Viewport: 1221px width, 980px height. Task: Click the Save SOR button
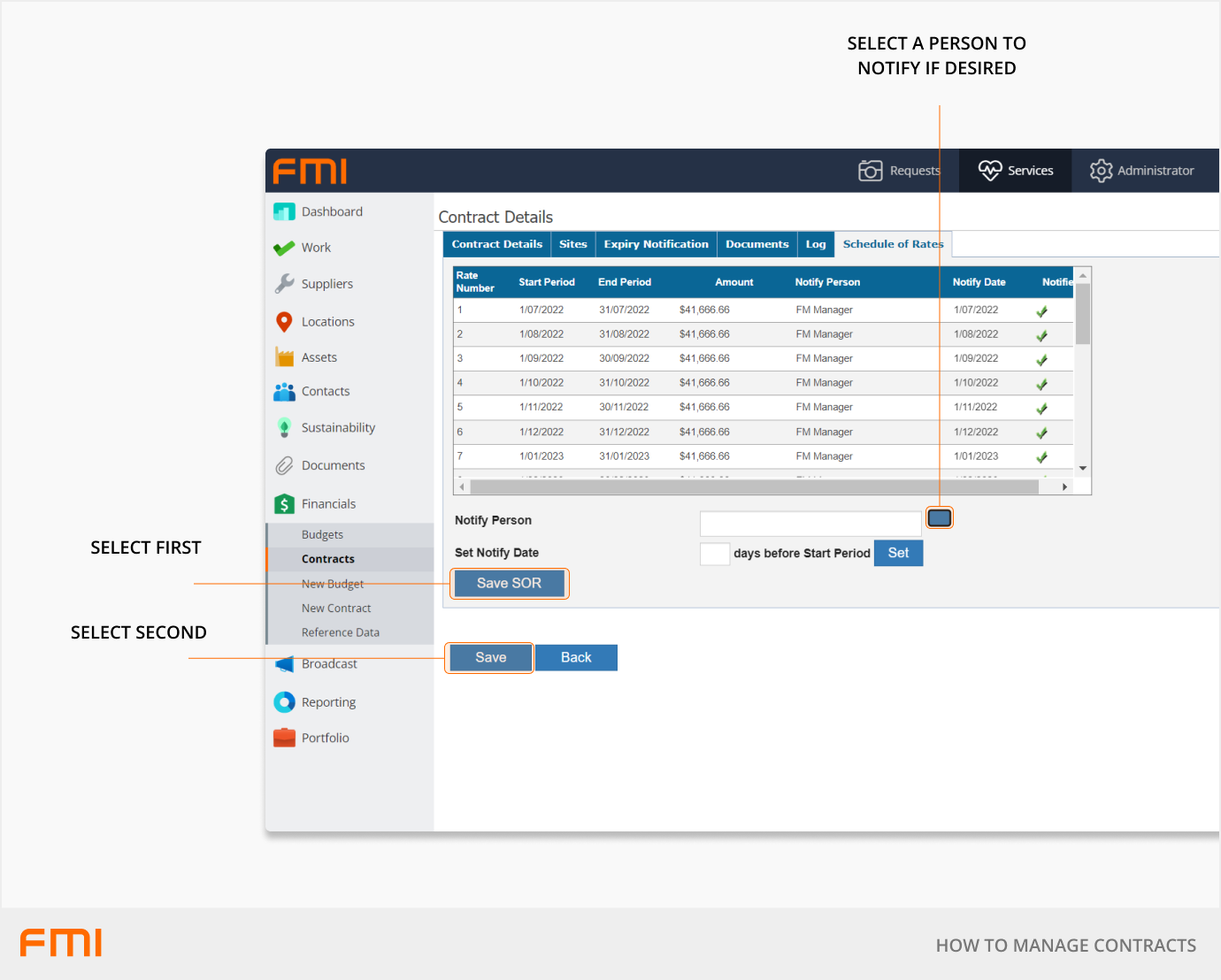pyautogui.click(x=509, y=584)
